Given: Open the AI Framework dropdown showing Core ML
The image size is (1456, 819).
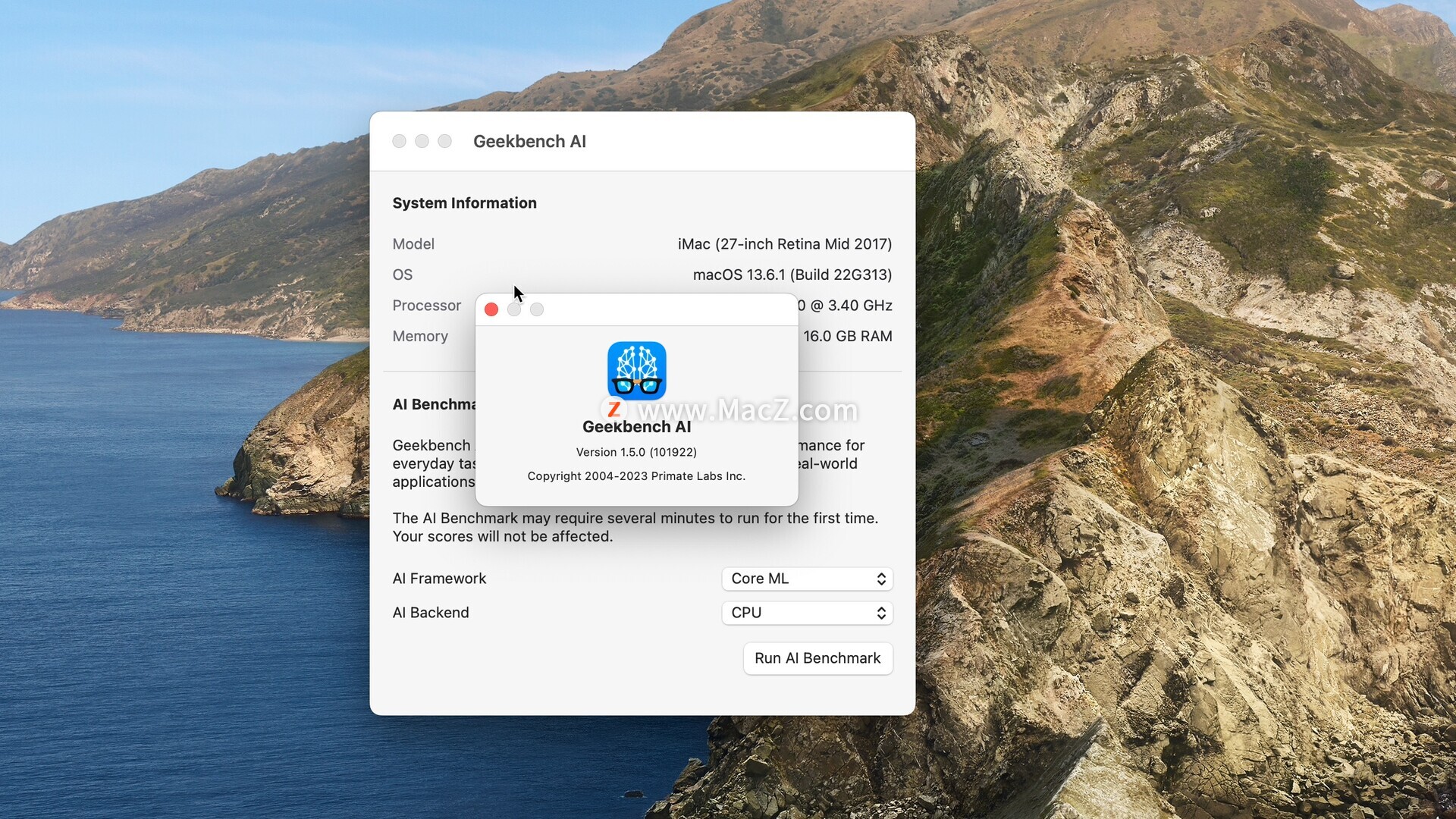Looking at the screenshot, I should coord(807,579).
